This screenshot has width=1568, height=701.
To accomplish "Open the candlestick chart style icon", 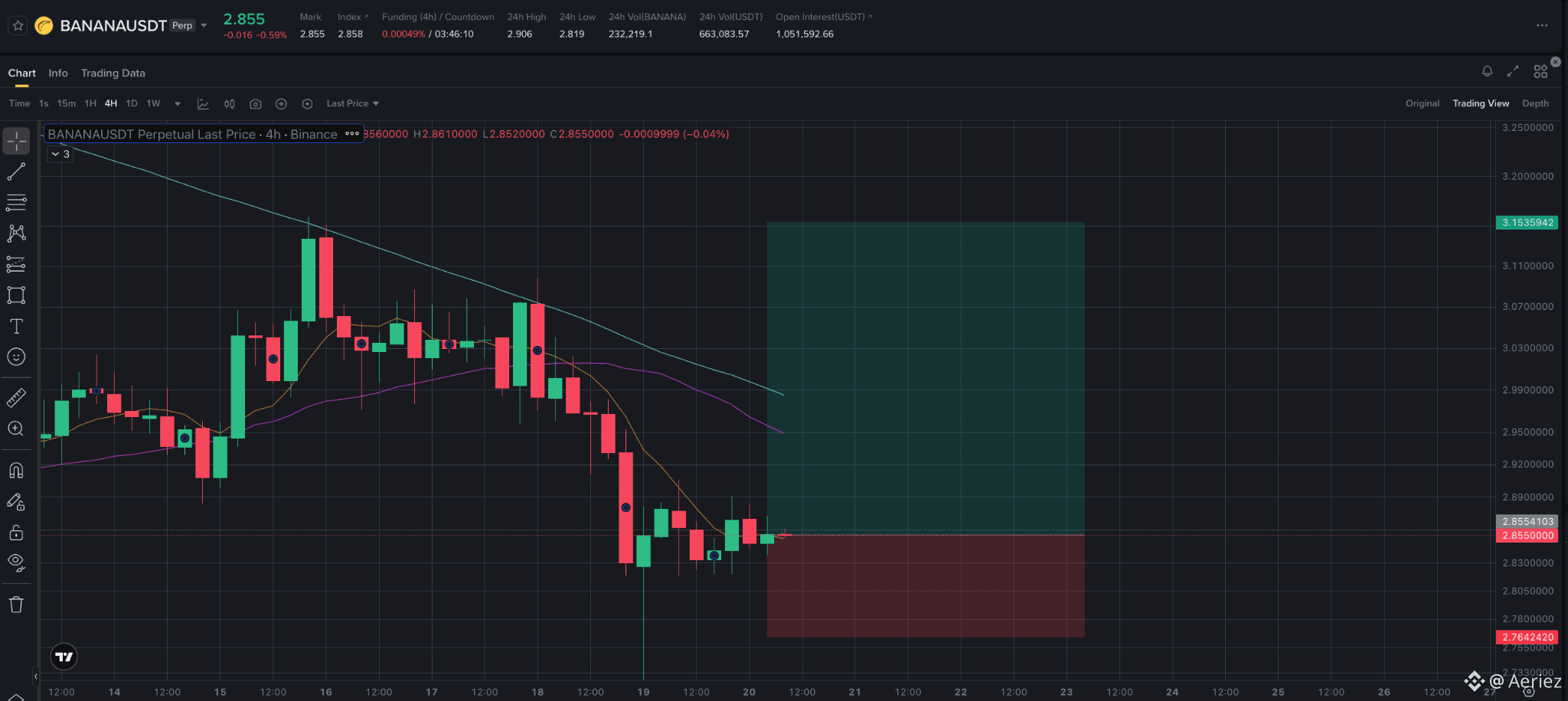I will coord(229,103).
